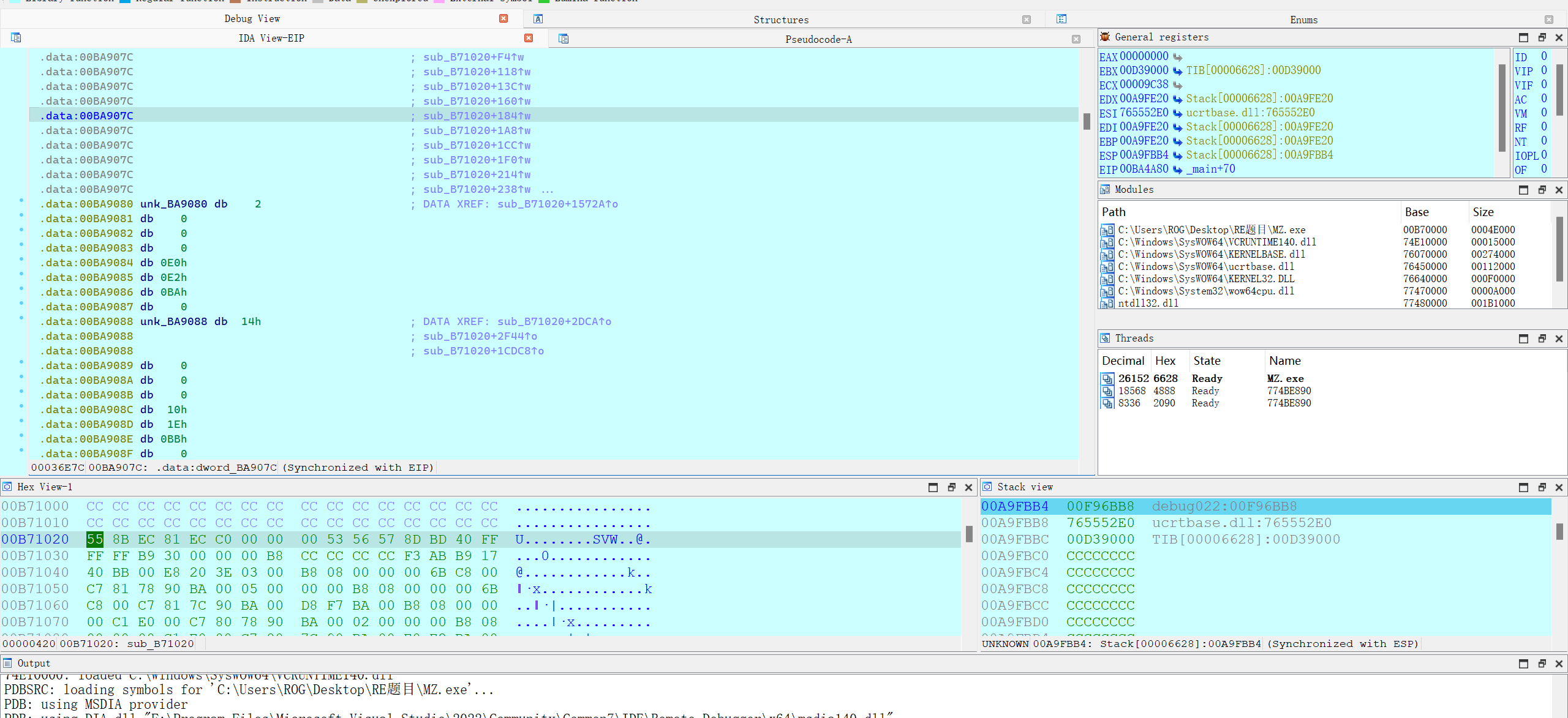The height and width of the screenshot is (718, 1568).
Task: Toggle the VIF flag value
Action: [1543, 84]
